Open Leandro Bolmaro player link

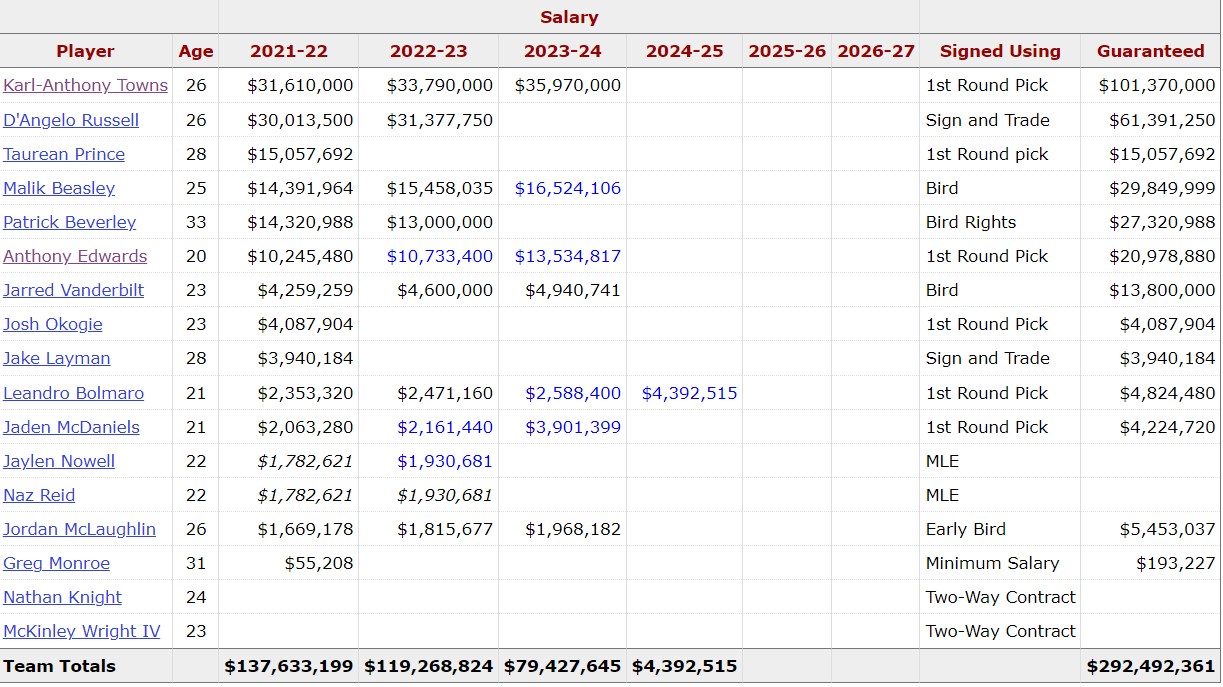click(73, 393)
